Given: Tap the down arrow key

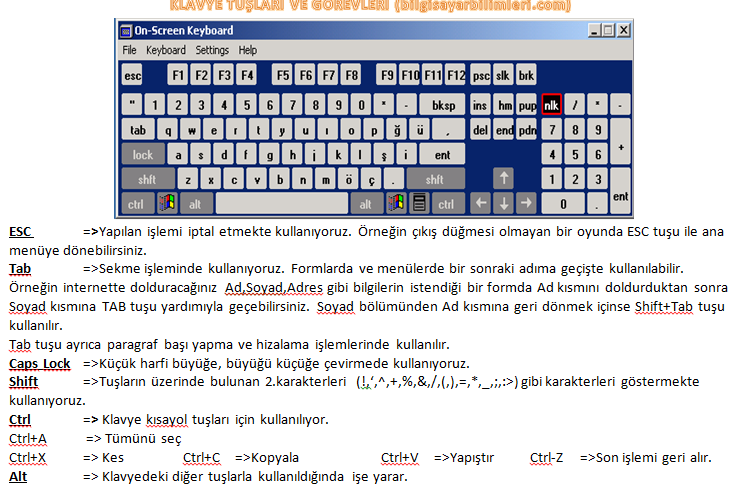Looking at the screenshot, I should 503,203.
